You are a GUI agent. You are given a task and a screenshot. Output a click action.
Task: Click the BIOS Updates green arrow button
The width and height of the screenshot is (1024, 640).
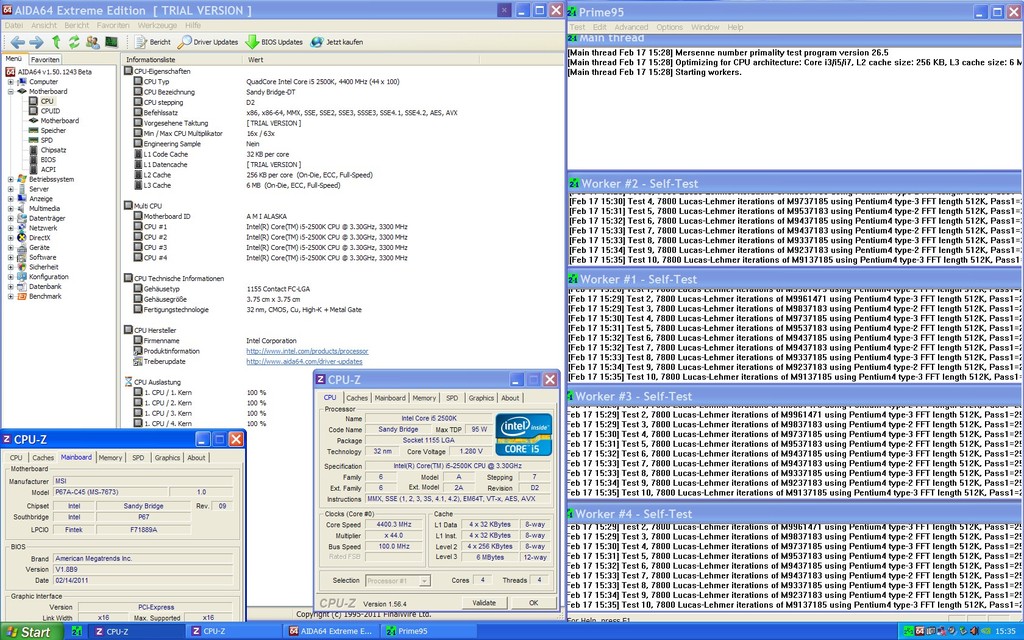[x=274, y=42]
